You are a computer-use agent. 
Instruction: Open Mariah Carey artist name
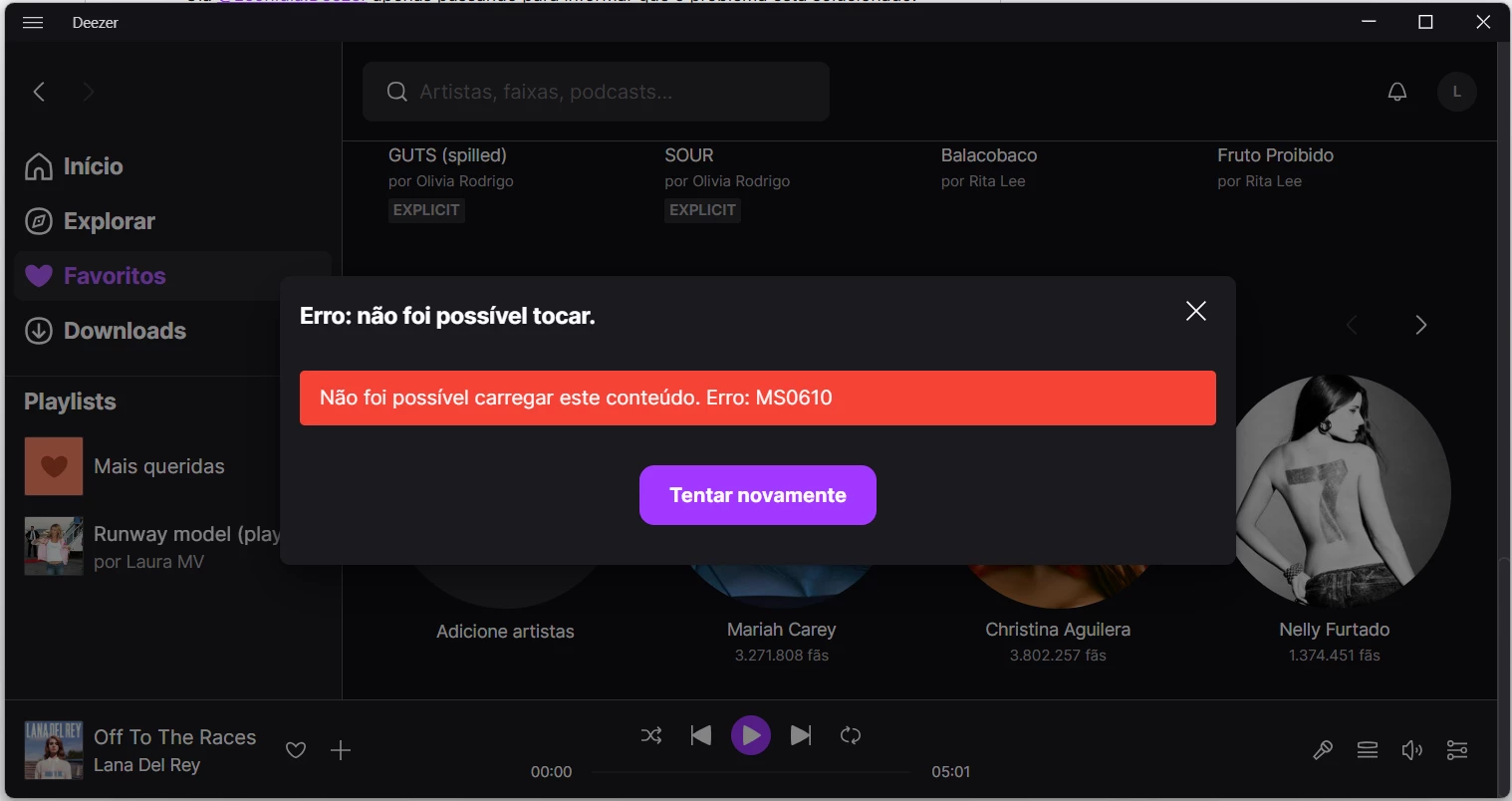[x=782, y=630]
